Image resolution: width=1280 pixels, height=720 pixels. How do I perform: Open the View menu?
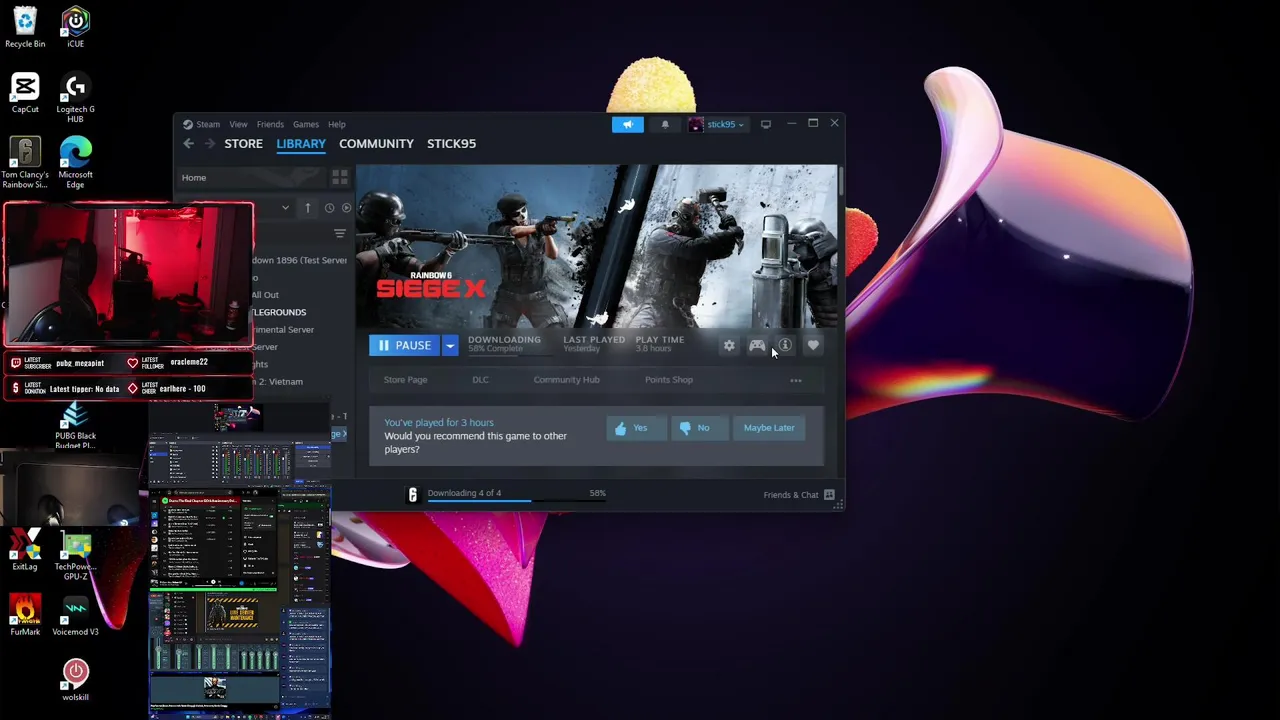tap(238, 124)
